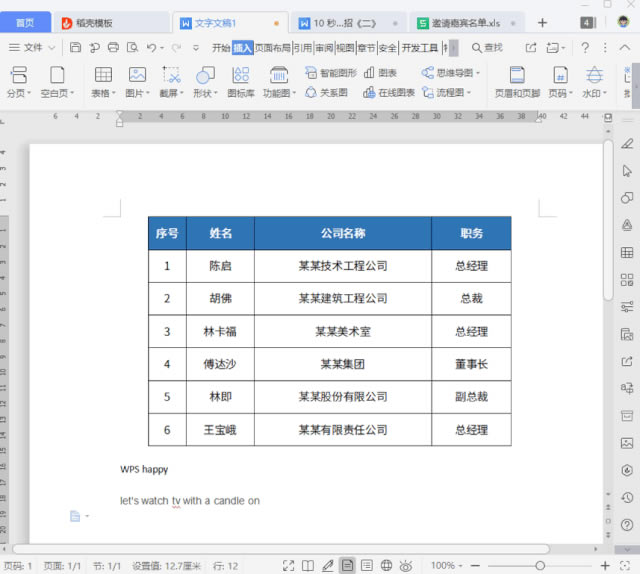Image resolution: width=640 pixels, height=574 pixels.
Task: Click the zoom slider in status bar
Action: click(x=540, y=566)
